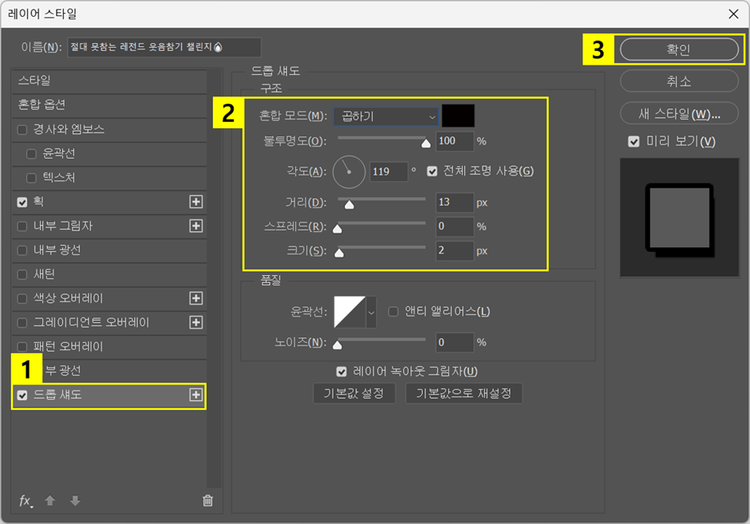Open the 윤곽선 contour picker arrow
Screen dimensions: 750x524
[x=371, y=312]
